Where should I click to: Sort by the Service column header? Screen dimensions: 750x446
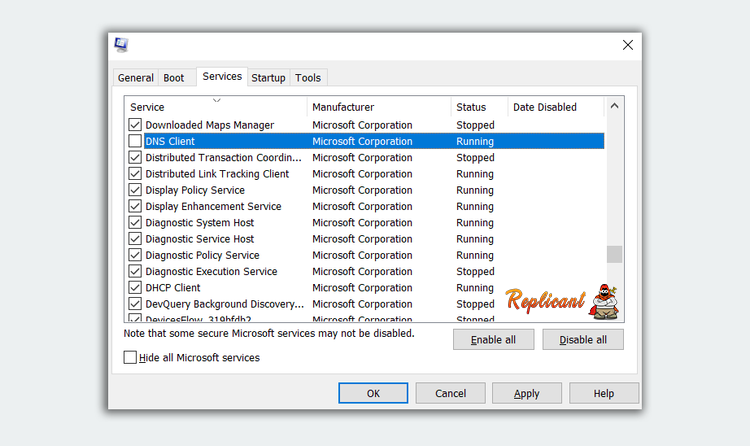click(x=216, y=107)
